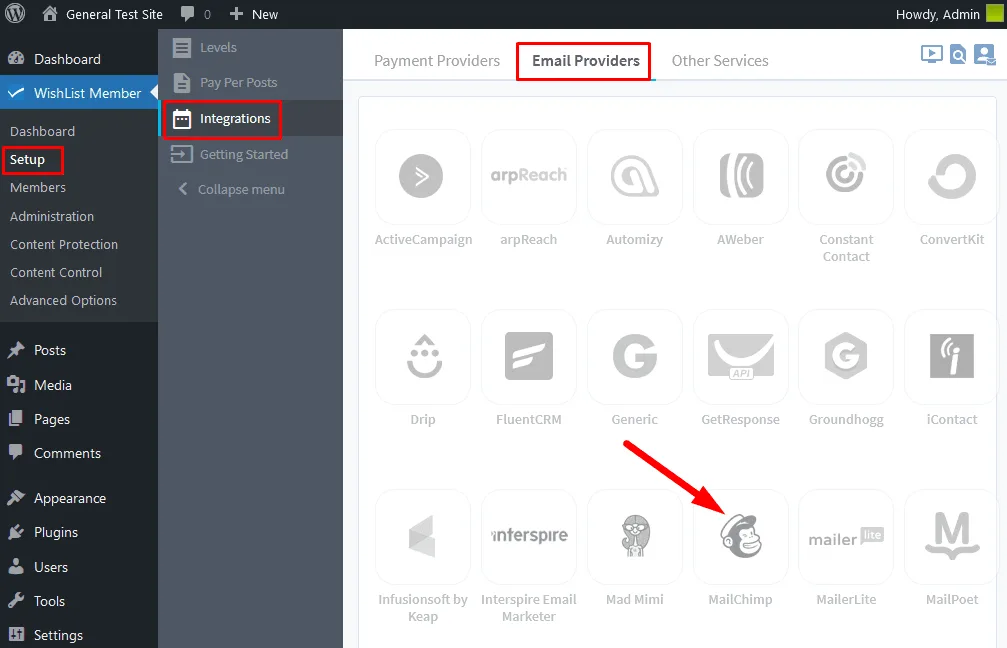Choose the iContact provider icon

pos(952,356)
